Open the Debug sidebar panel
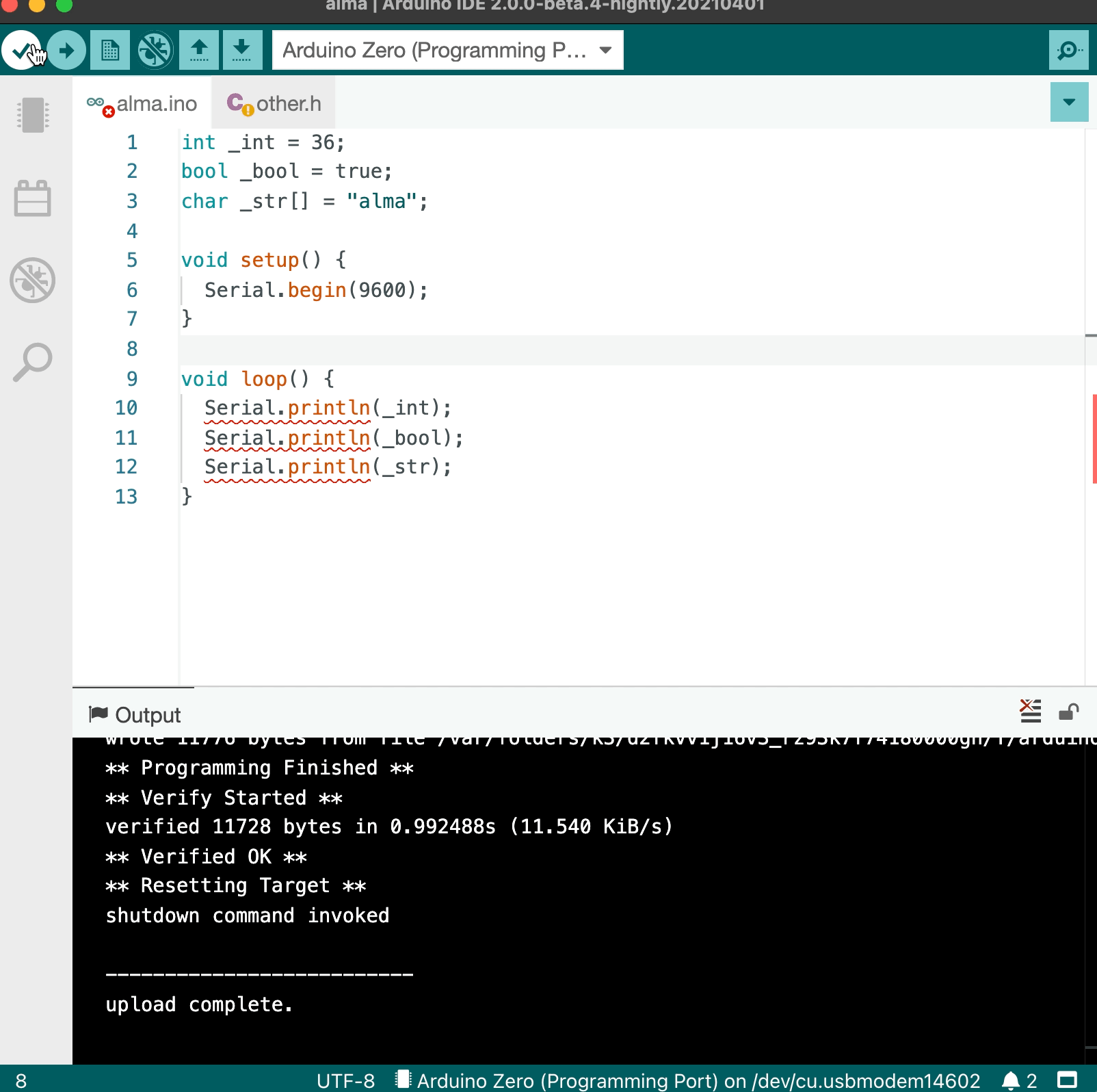Screen dimensions: 1097x1092 tap(32, 280)
